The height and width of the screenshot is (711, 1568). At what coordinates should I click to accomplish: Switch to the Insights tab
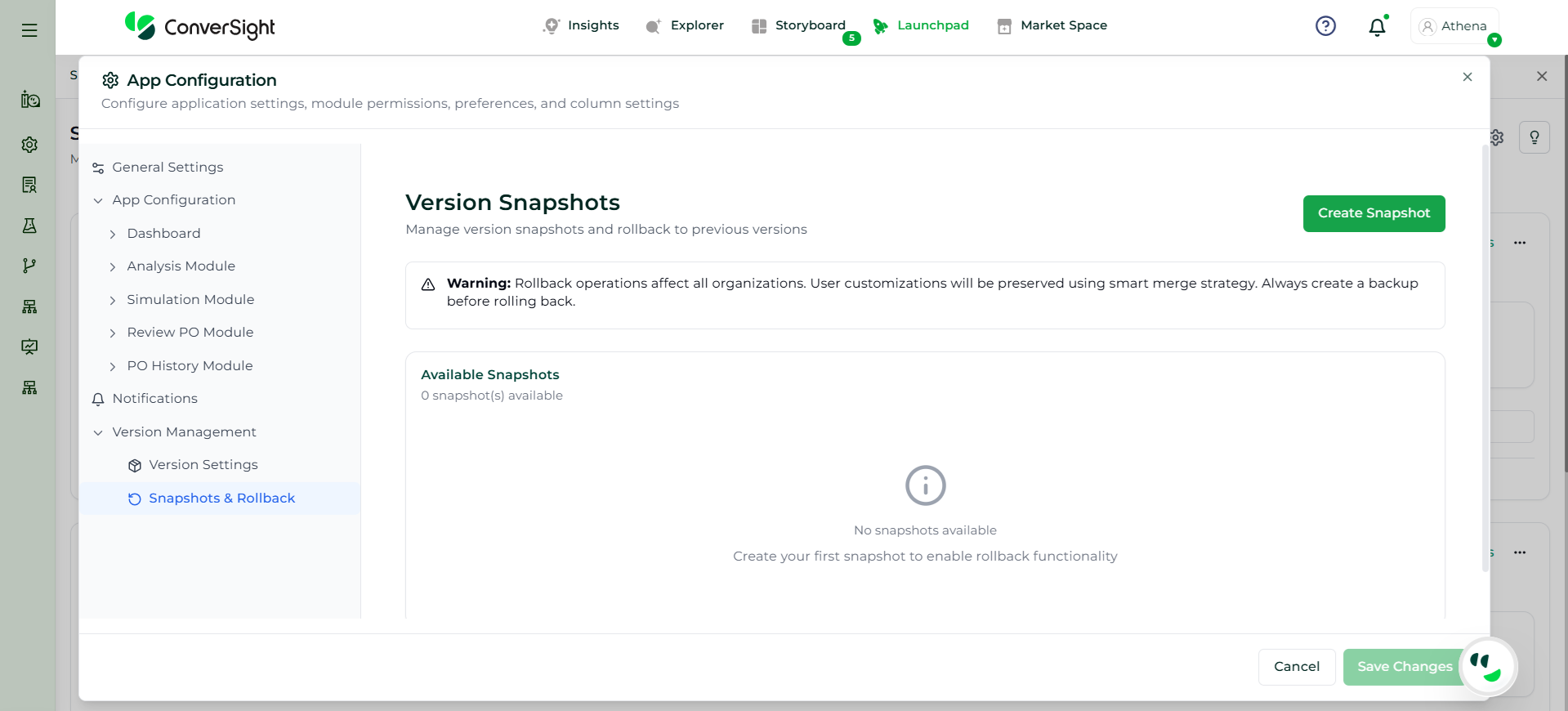581,25
